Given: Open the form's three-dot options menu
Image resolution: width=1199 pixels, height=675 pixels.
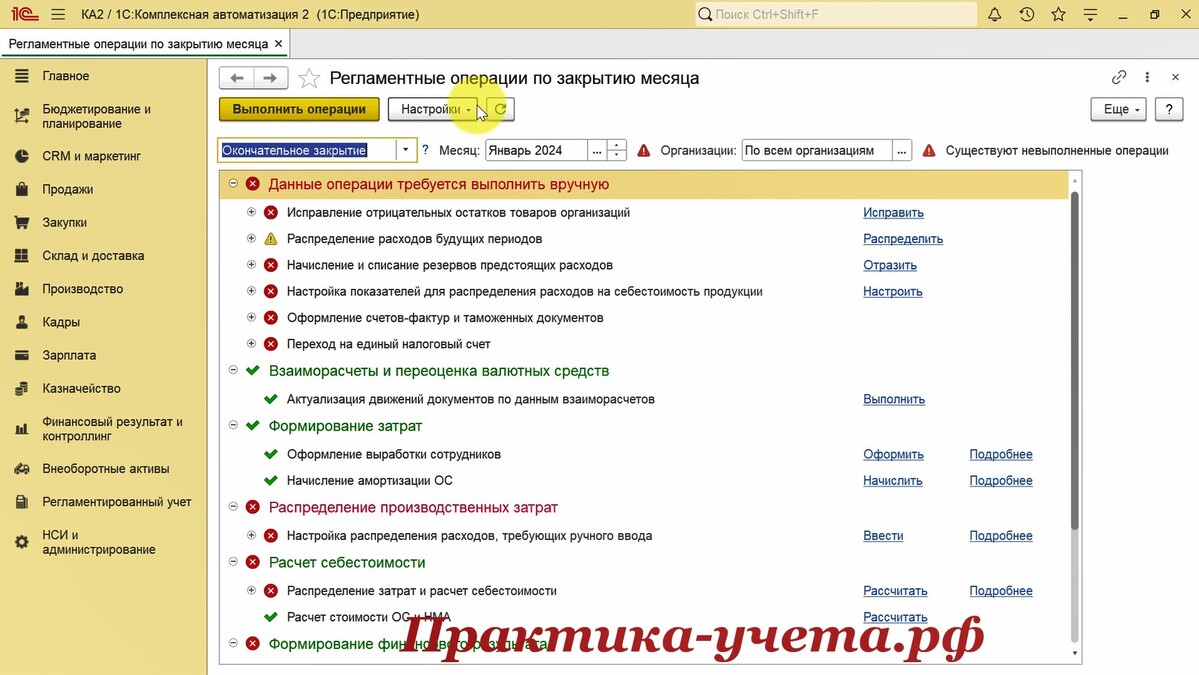Looking at the screenshot, I should 1147,77.
